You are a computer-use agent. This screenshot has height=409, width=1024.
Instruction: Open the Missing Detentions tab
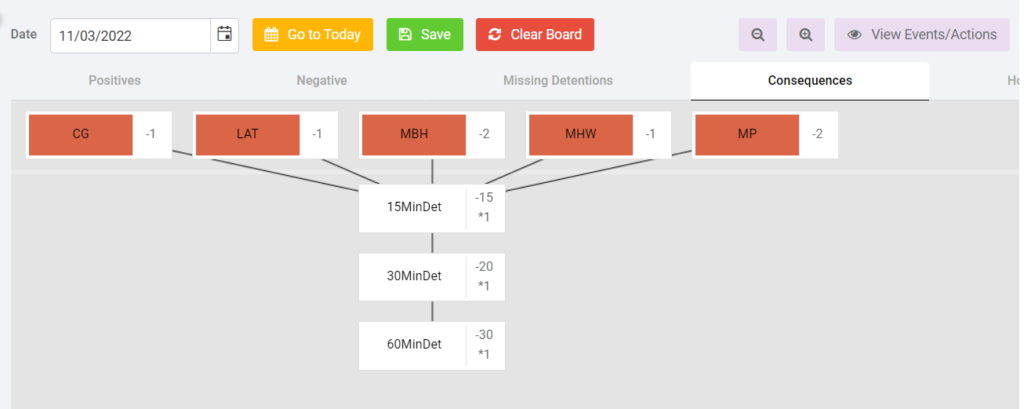coord(558,80)
